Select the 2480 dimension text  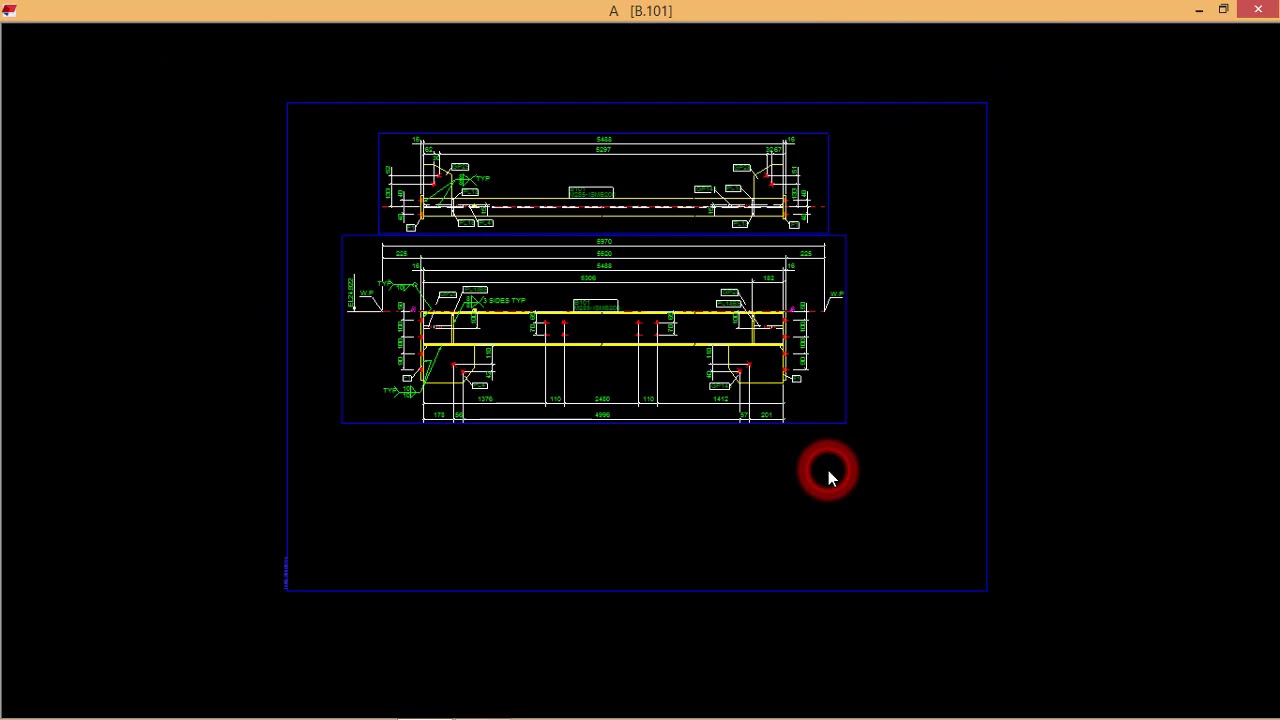click(602, 399)
